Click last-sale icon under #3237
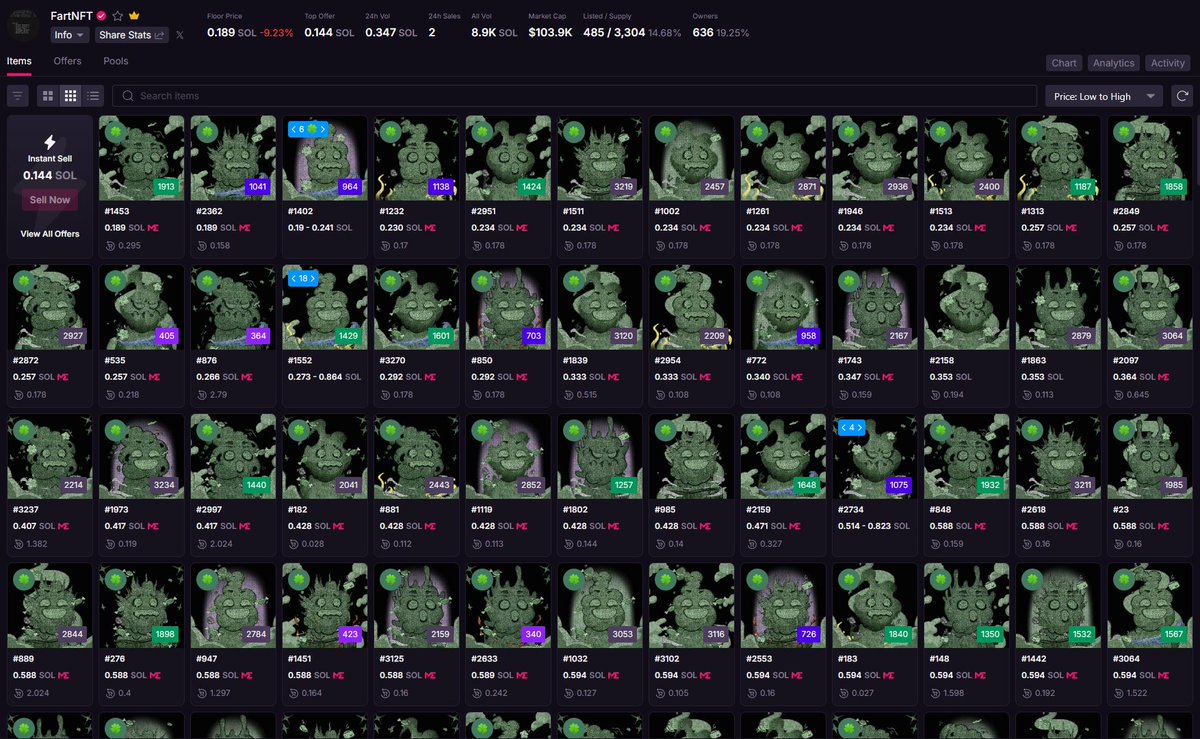This screenshot has height=739, width=1200. (x=18, y=543)
